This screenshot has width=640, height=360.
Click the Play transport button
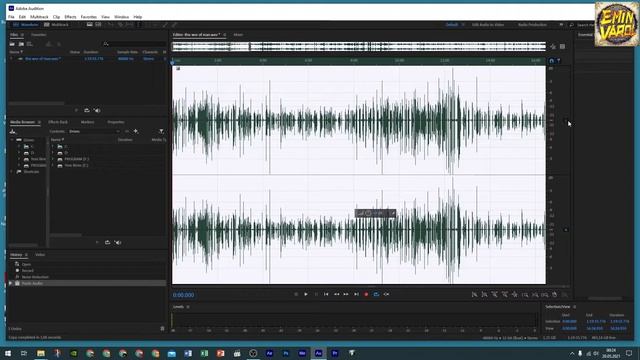pos(306,294)
